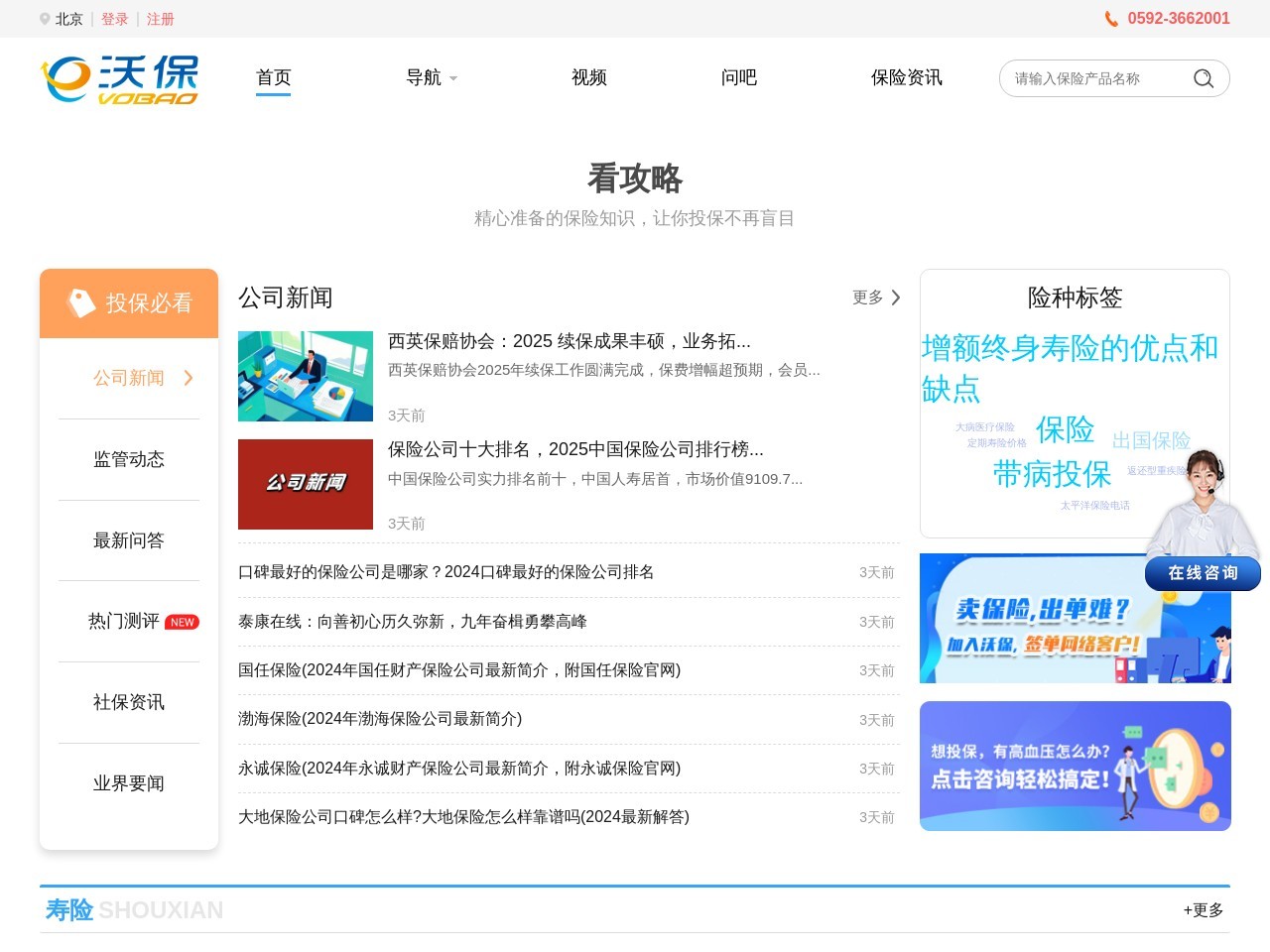The width and height of the screenshot is (1270, 952).
Task: Click the location pin icon beside 北京
Action: pyautogui.click(x=45, y=19)
